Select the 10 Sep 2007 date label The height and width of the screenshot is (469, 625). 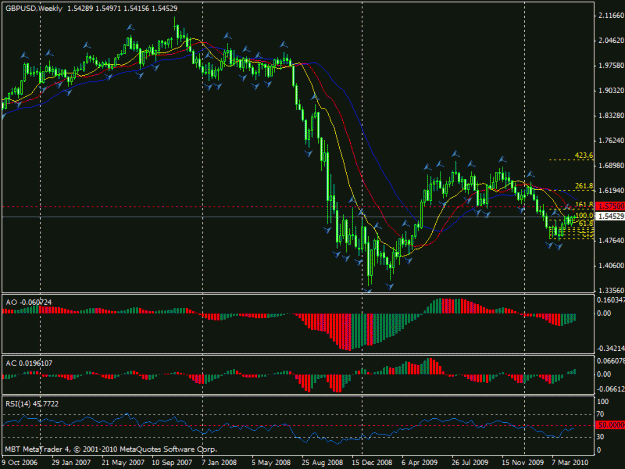pyautogui.click(x=172, y=463)
